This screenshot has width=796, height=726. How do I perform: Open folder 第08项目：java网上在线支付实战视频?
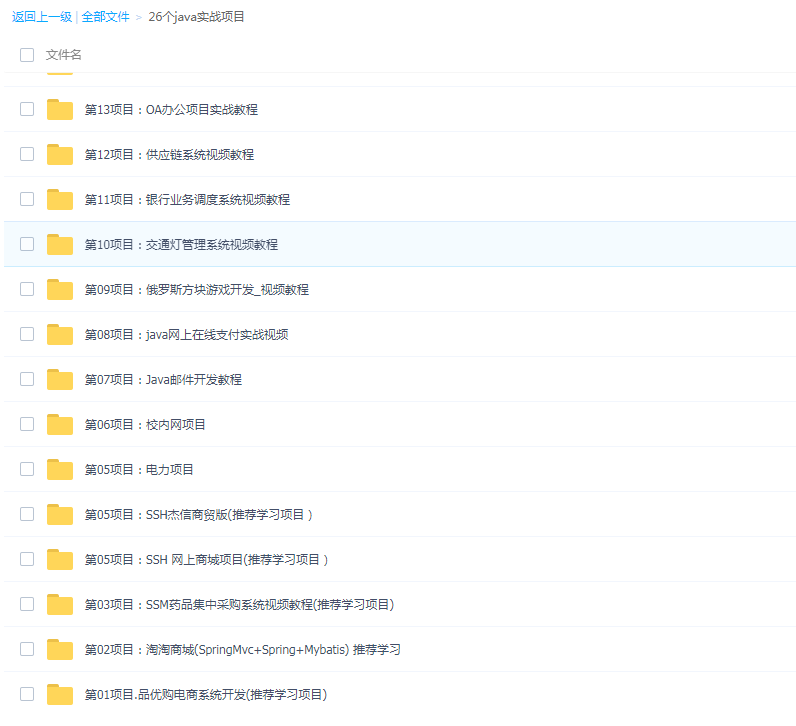point(186,335)
